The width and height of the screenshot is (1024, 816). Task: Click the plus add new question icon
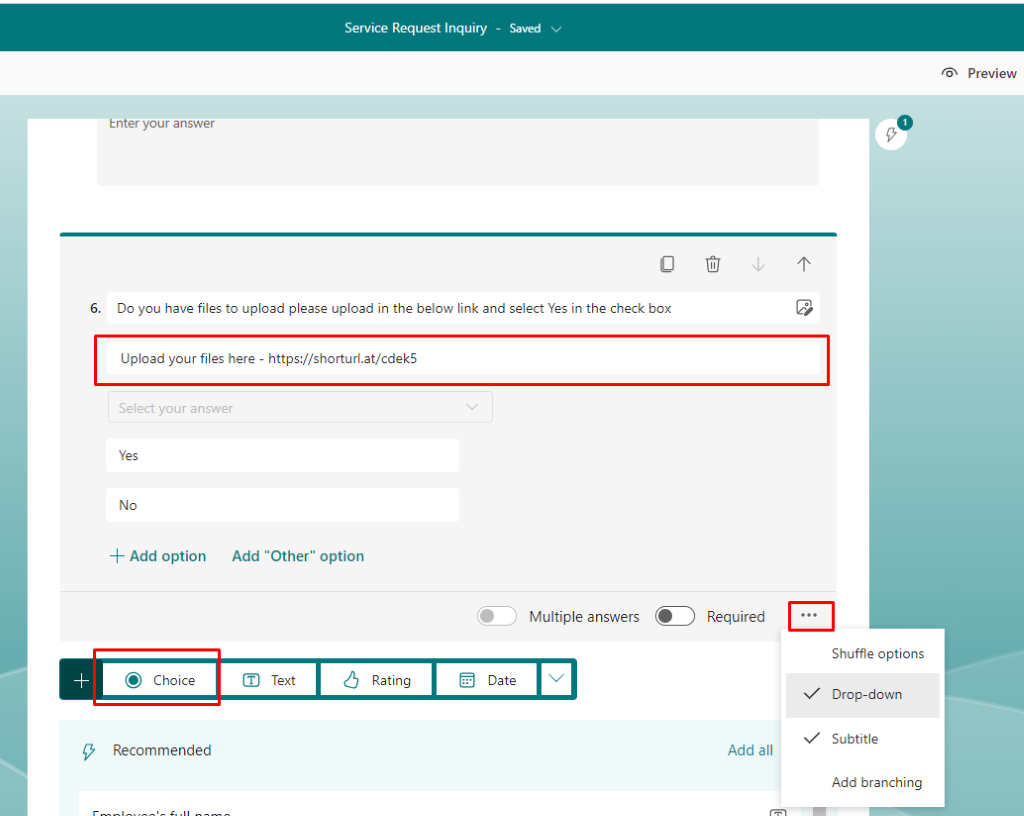tap(81, 680)
